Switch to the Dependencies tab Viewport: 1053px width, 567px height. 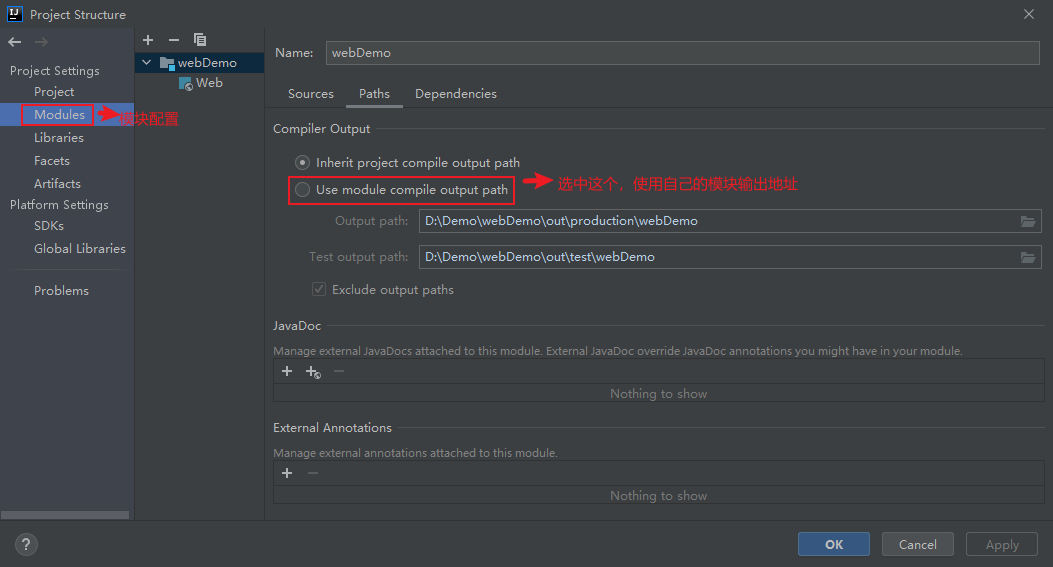point(455,93)
